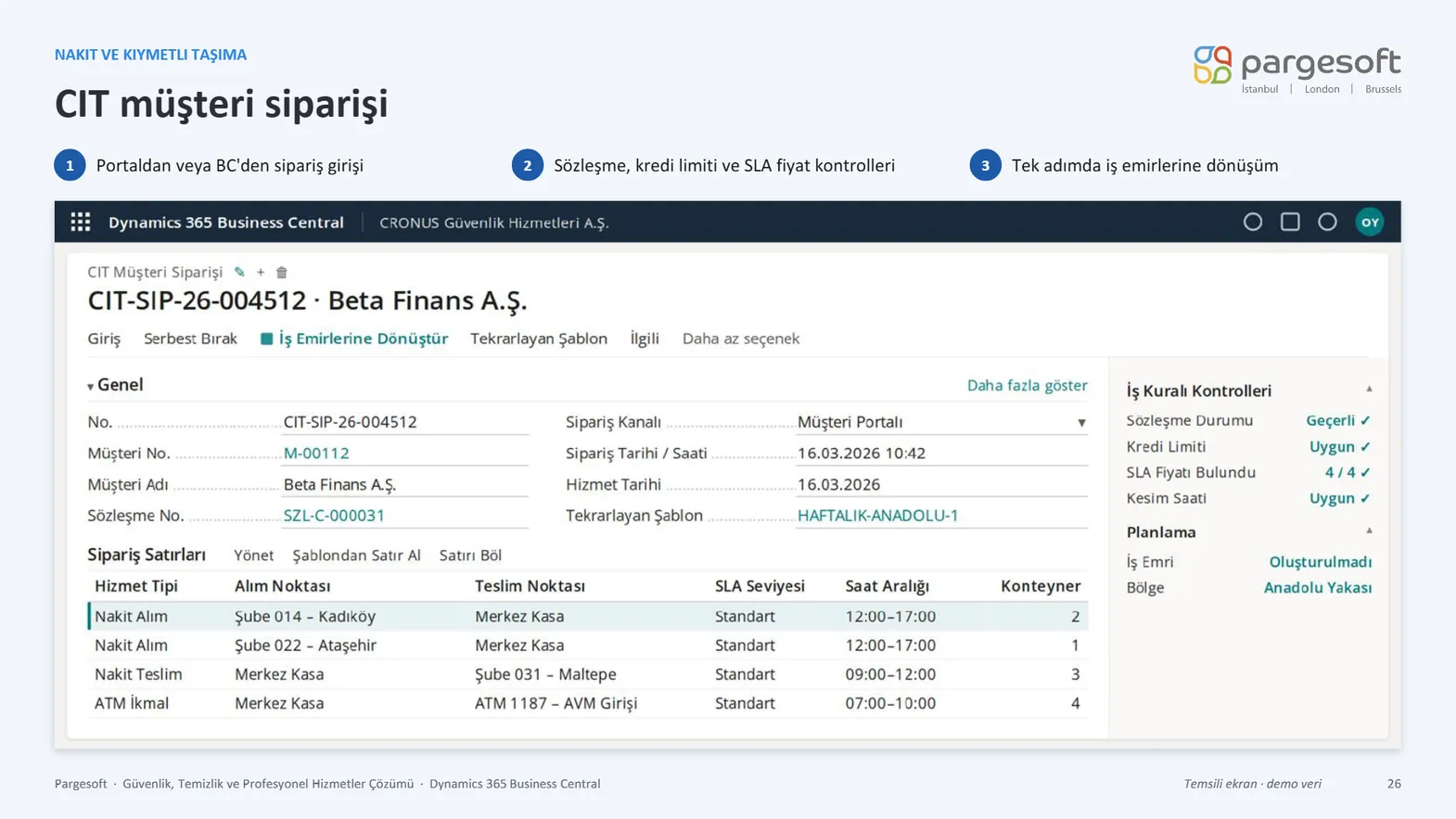Click the square icon in the top bar

[x=1290, y=222]
